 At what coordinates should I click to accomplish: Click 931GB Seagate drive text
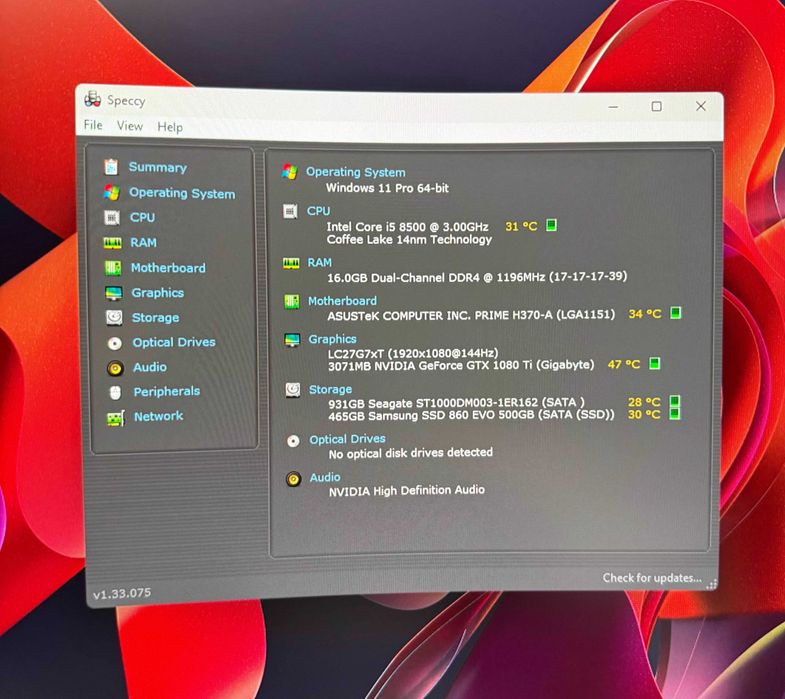pos(457,403)
